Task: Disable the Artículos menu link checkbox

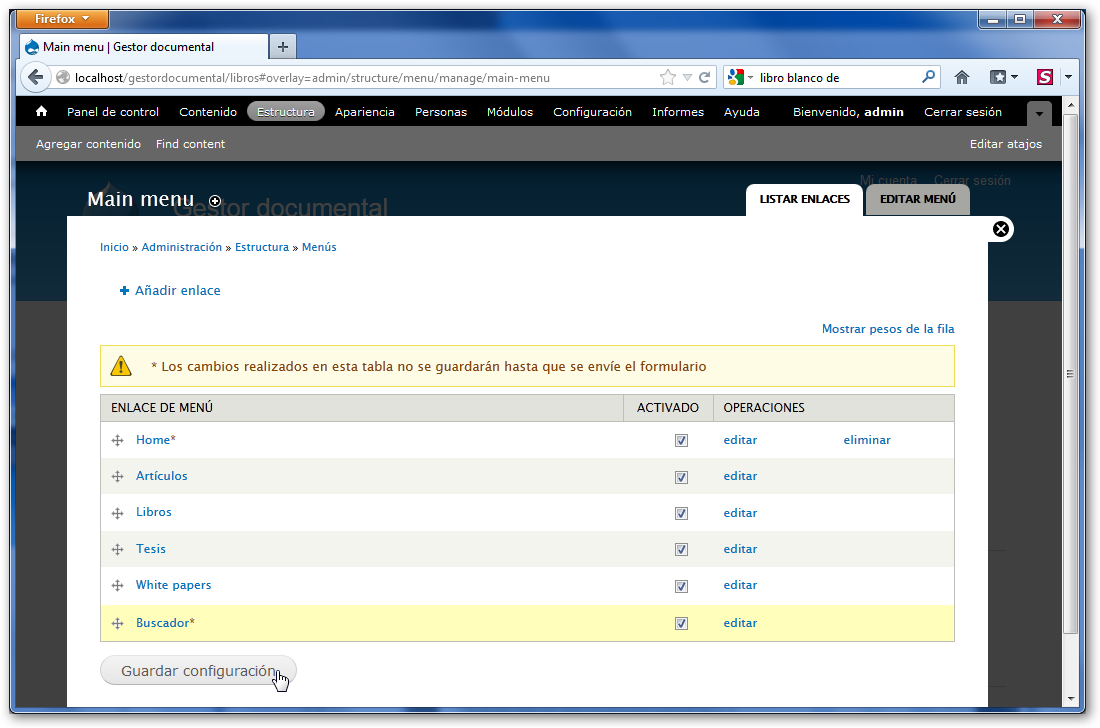Action: pos(681,477)
